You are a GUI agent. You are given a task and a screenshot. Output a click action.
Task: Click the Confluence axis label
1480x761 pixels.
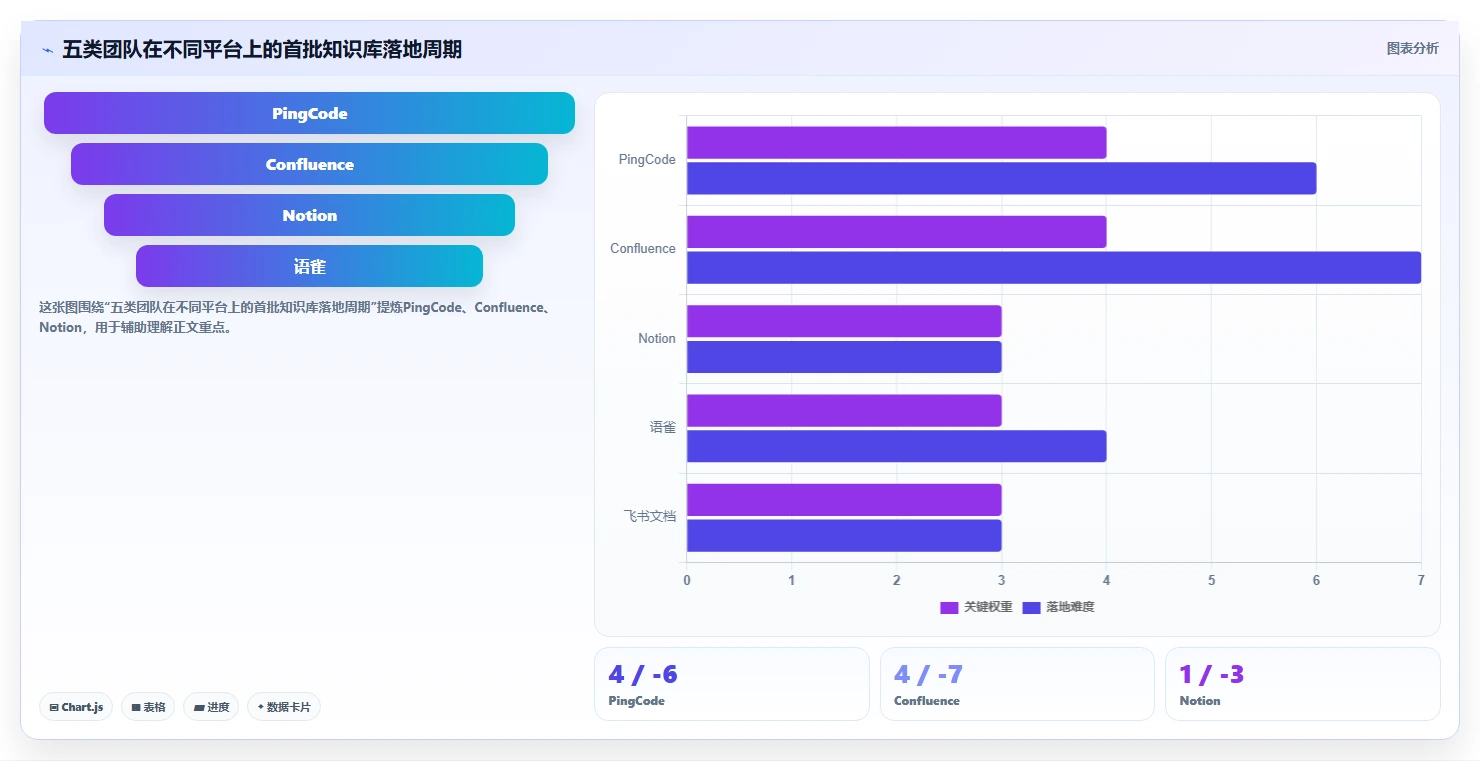[643, 248]
